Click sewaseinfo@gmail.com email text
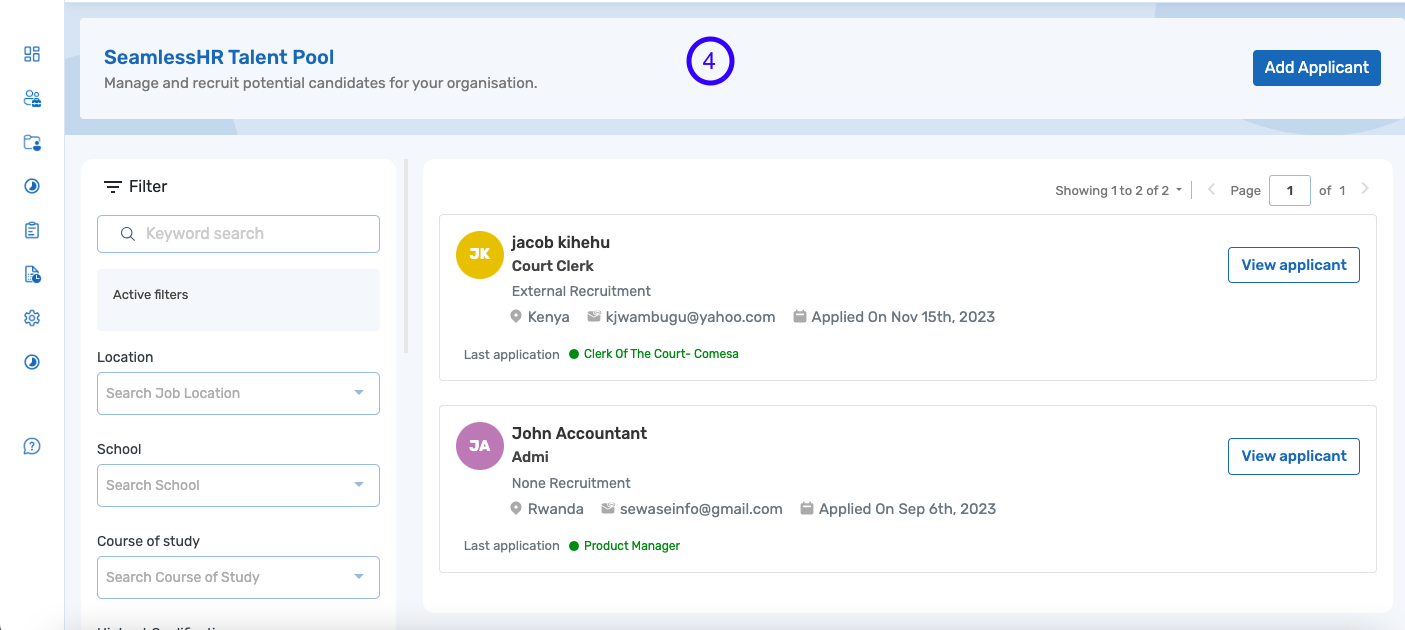Screen dimensions: 1405x630 (x=701, y=509)
